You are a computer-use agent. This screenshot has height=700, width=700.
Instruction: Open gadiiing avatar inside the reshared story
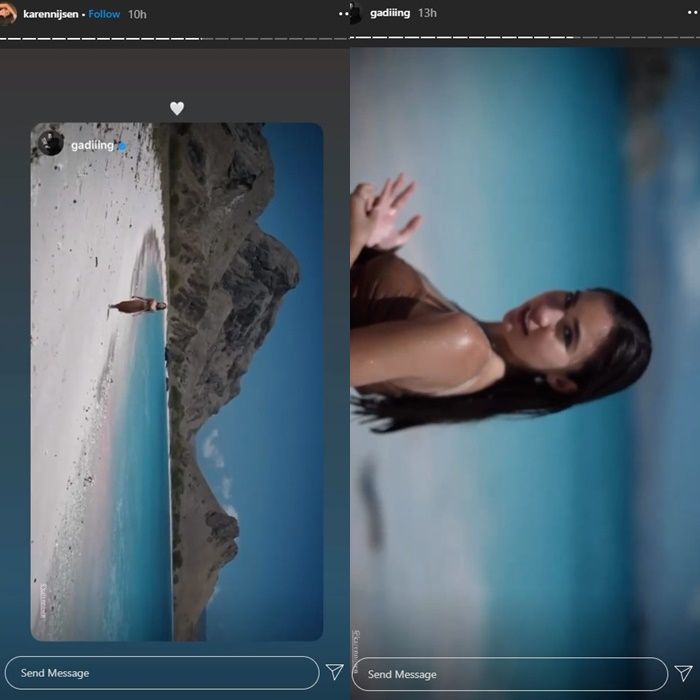pyautogui.click(x=51, y=144)
